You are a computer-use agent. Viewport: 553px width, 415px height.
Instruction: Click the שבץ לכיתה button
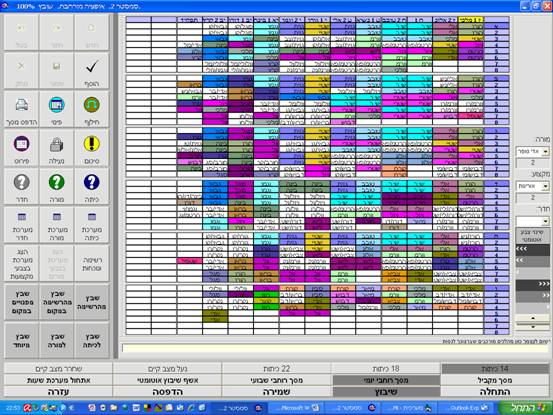92,341
